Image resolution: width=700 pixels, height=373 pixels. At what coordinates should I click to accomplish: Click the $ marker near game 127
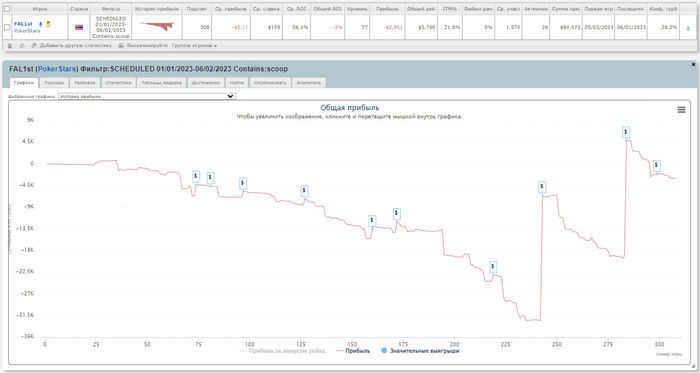coord(304,191)
